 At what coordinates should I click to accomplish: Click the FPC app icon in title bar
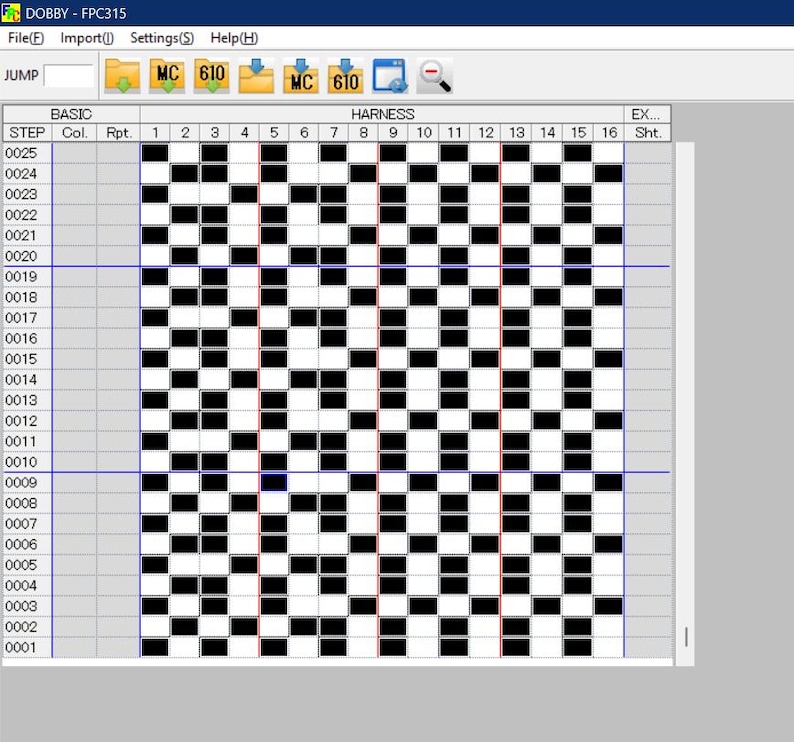click(11, 13)
